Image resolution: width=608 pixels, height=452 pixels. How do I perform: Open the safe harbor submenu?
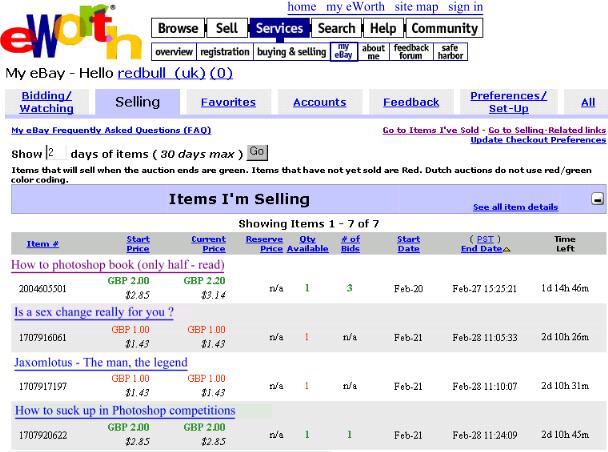pyautogui.click(x=450, y=52)
